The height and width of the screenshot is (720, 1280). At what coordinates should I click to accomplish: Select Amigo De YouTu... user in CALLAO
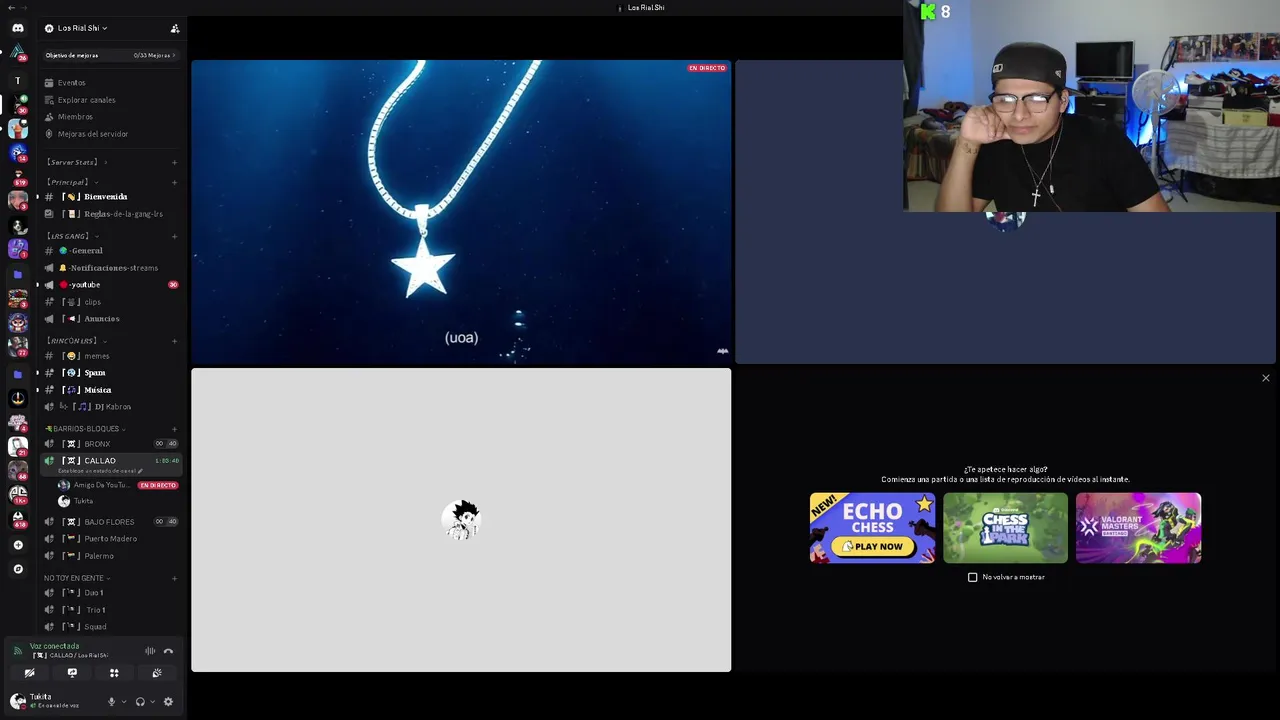click(118, 485)
